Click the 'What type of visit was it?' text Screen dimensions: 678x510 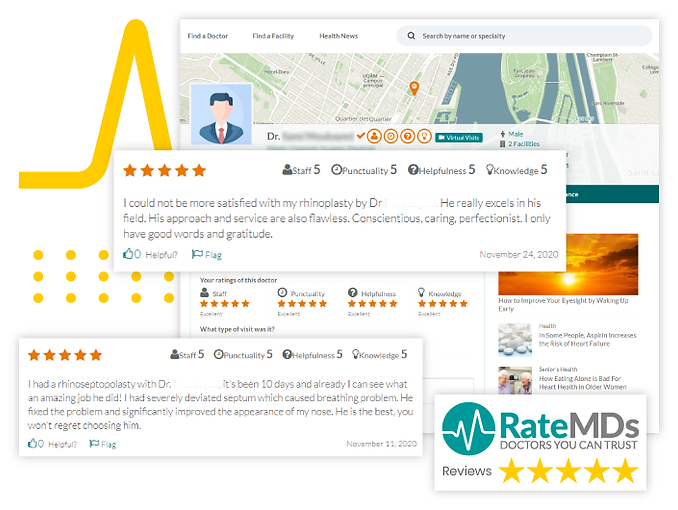237,329
